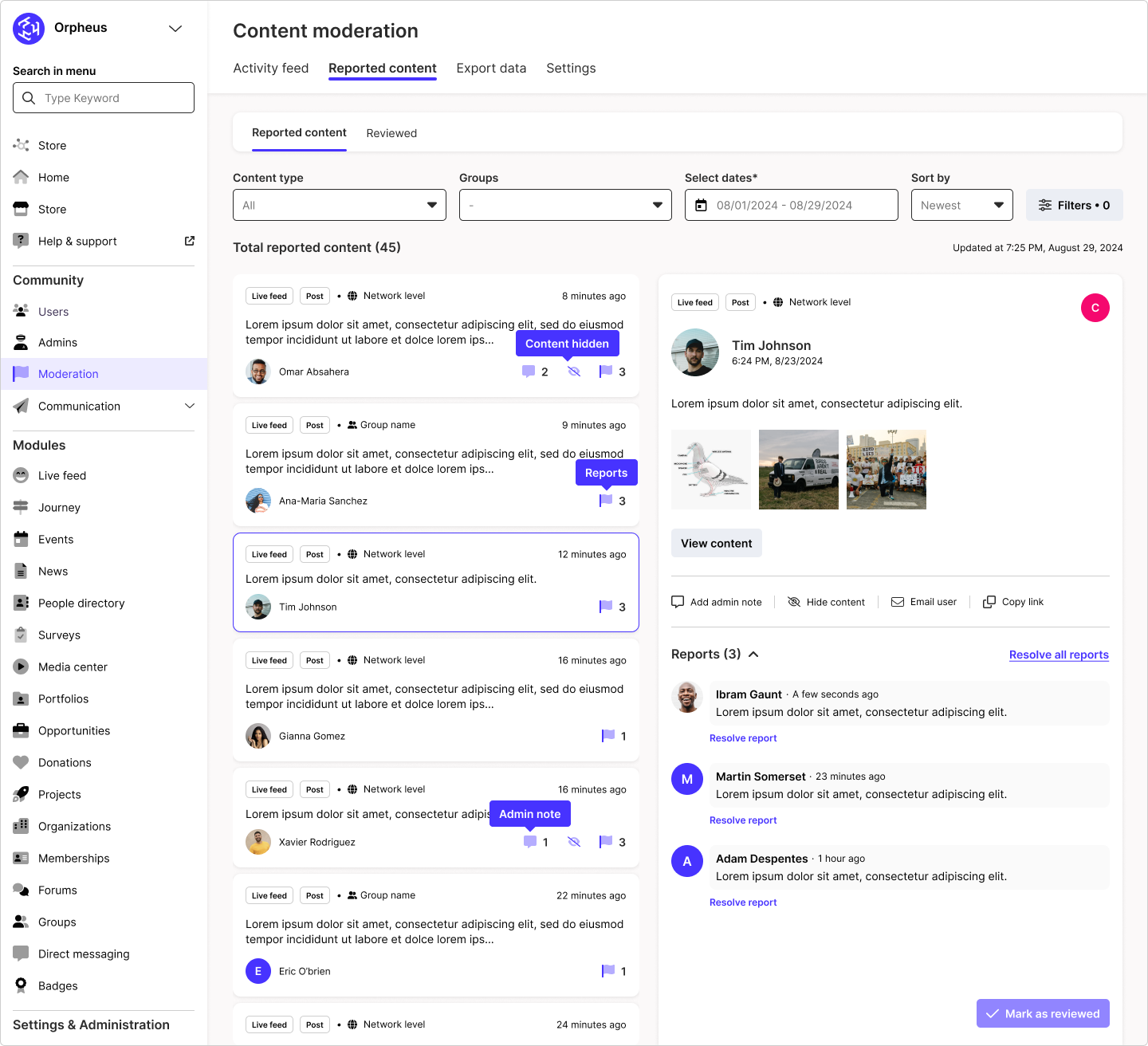Open the pigeon diagram thumbnail
1148x1046 pixels.
tap(711, 470)
